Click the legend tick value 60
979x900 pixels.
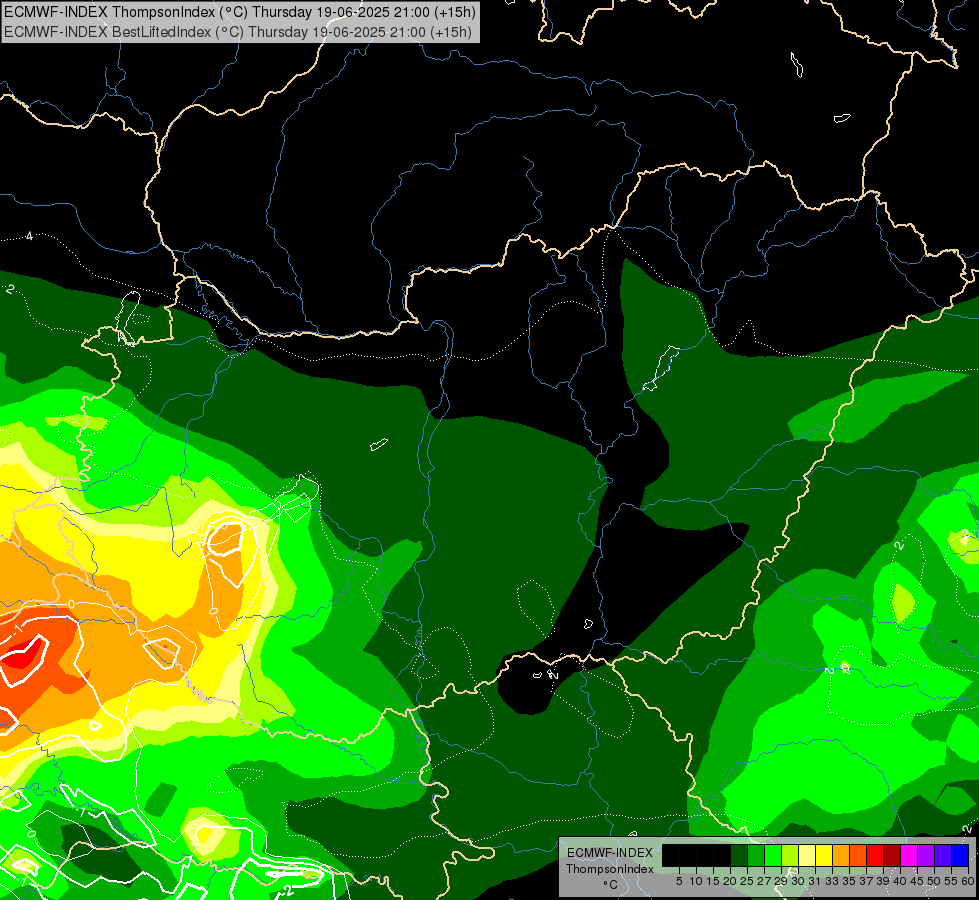click(968, 881)
